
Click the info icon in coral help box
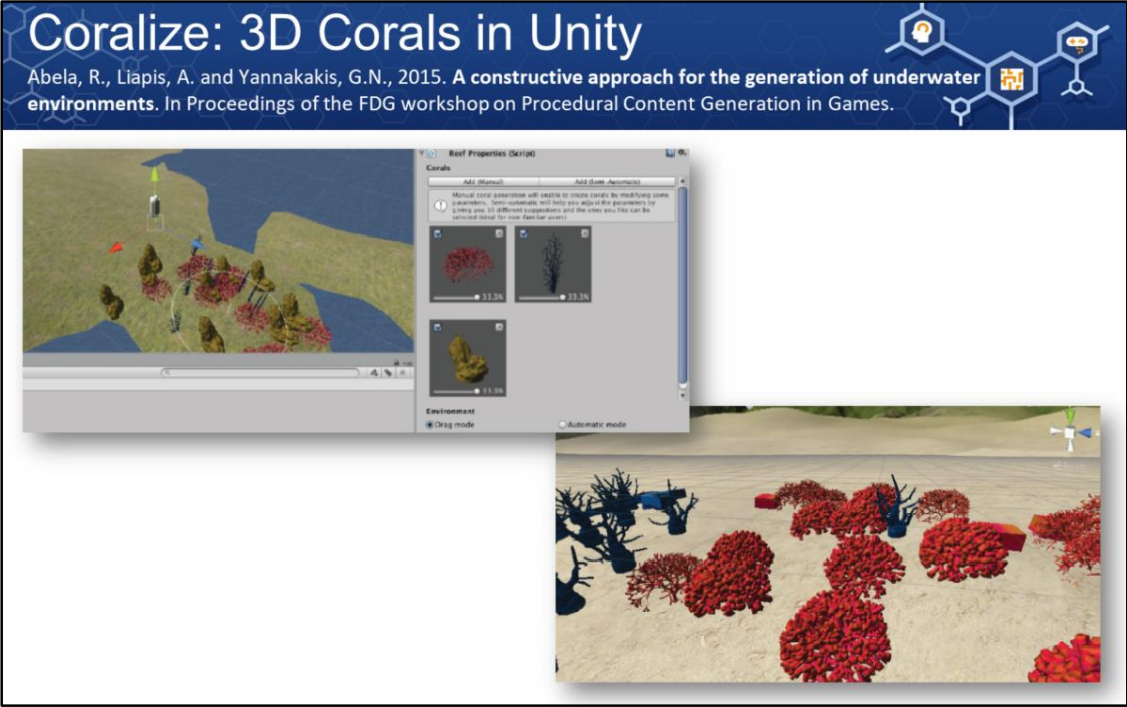coord(441,205)
